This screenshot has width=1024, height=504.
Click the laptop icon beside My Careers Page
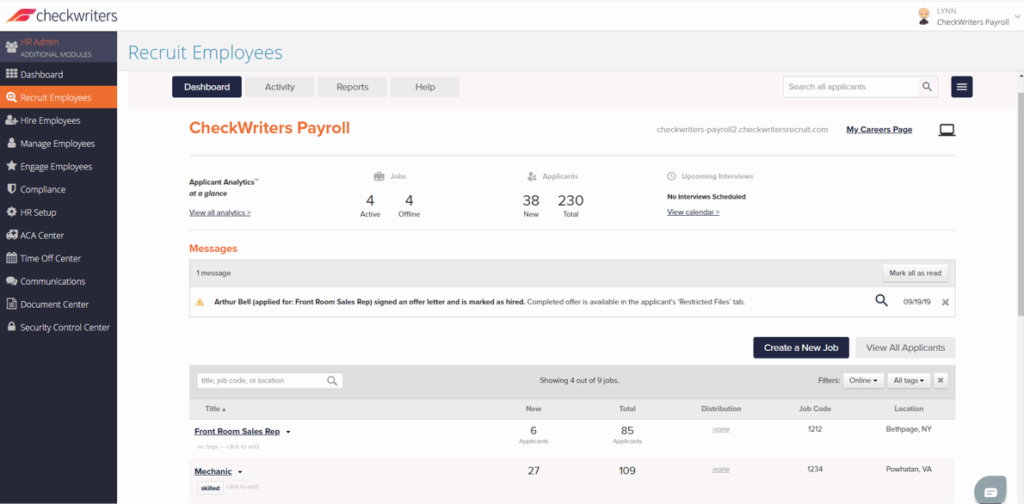(946, 130)
